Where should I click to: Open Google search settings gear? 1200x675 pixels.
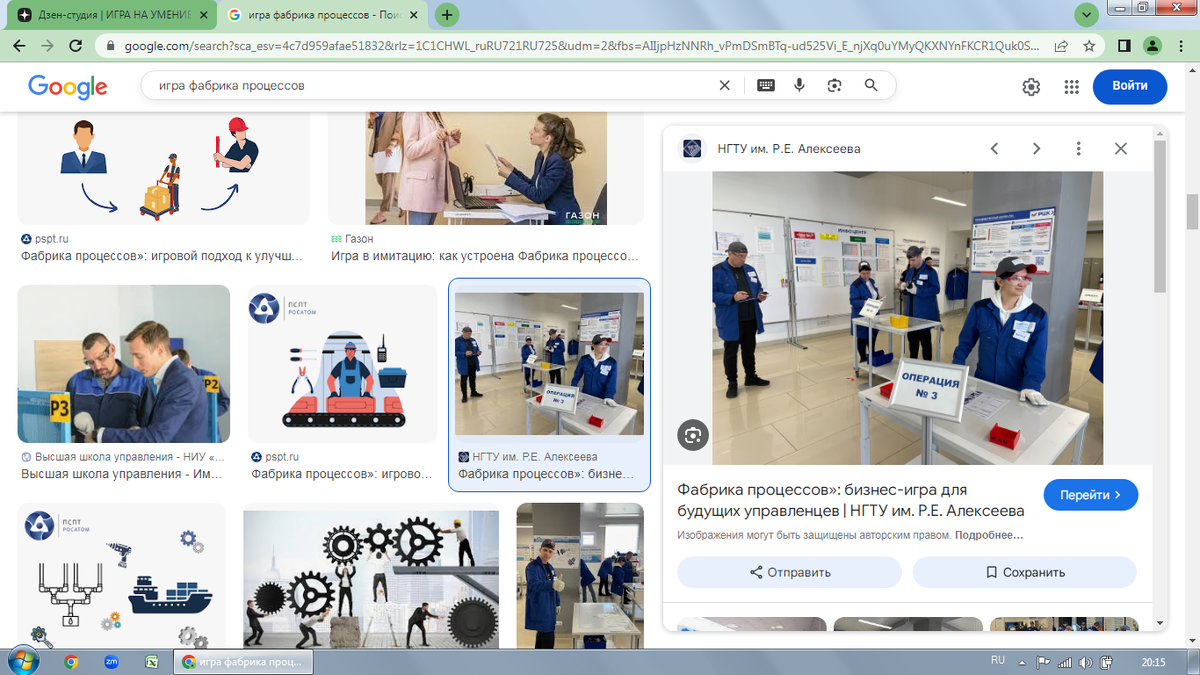(x=1031, y=87)
